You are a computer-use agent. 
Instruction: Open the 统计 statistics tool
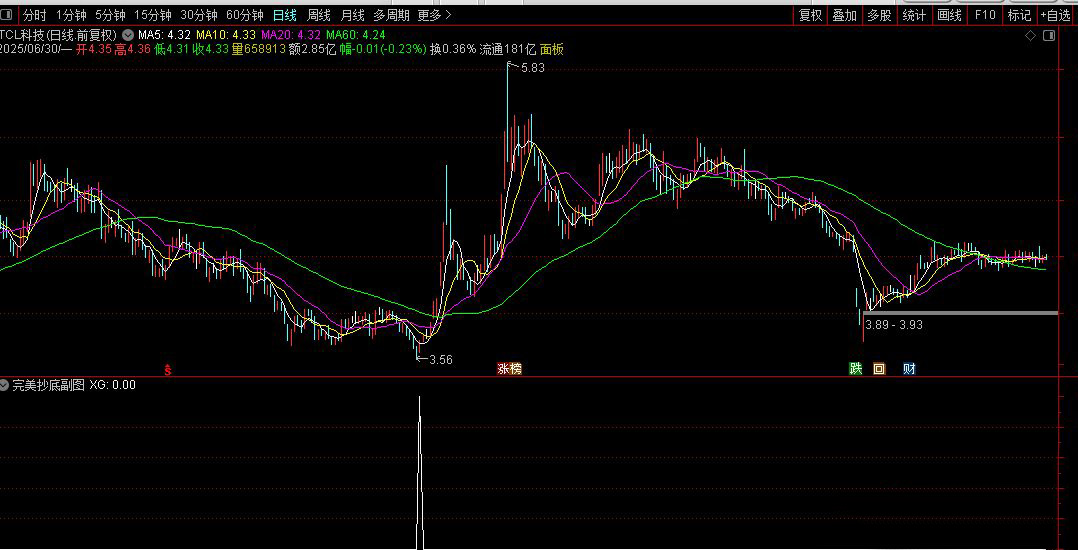click(x=914, y=15)
